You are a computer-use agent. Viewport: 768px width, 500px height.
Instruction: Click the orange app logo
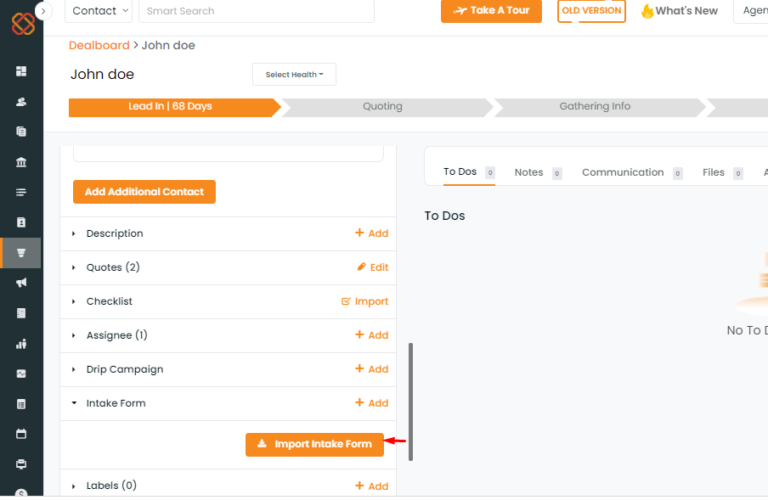[23, 23]
